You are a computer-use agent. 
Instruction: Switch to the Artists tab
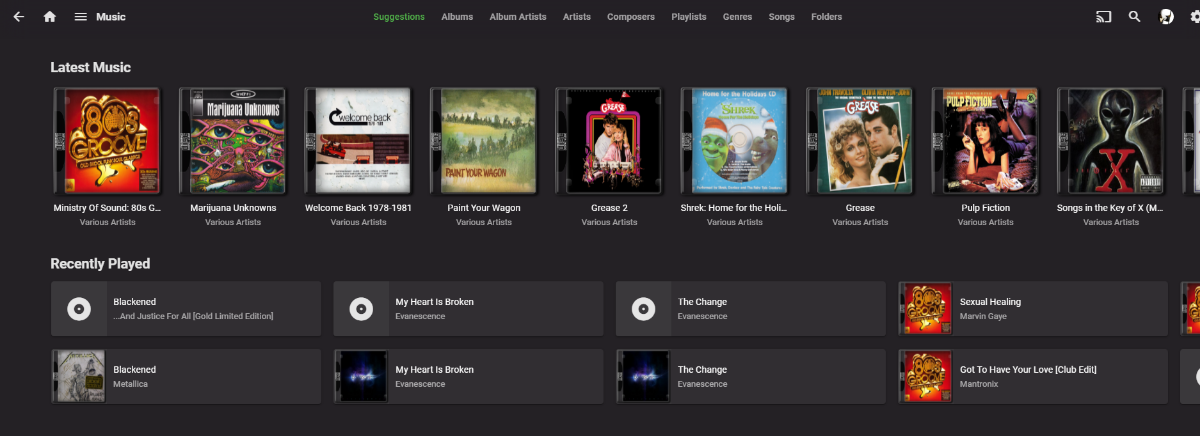pos(577,17)
